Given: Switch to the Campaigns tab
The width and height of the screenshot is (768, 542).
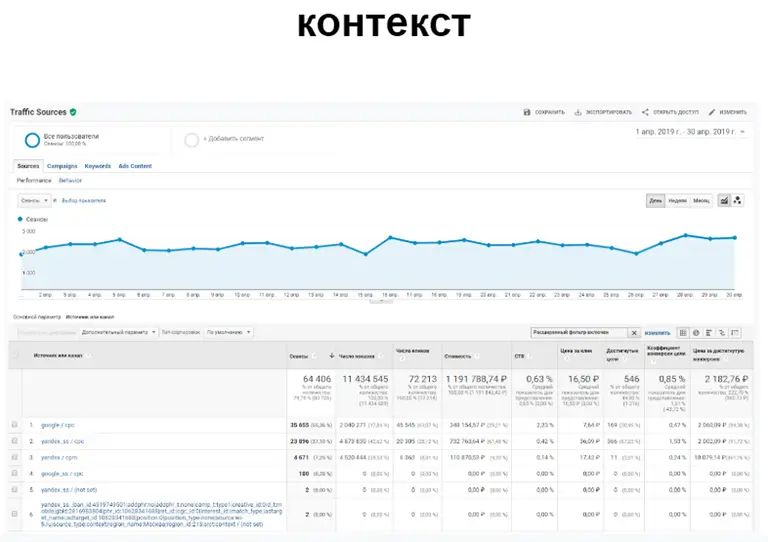Looking at the screenshot, I should (x=62, y=166).
